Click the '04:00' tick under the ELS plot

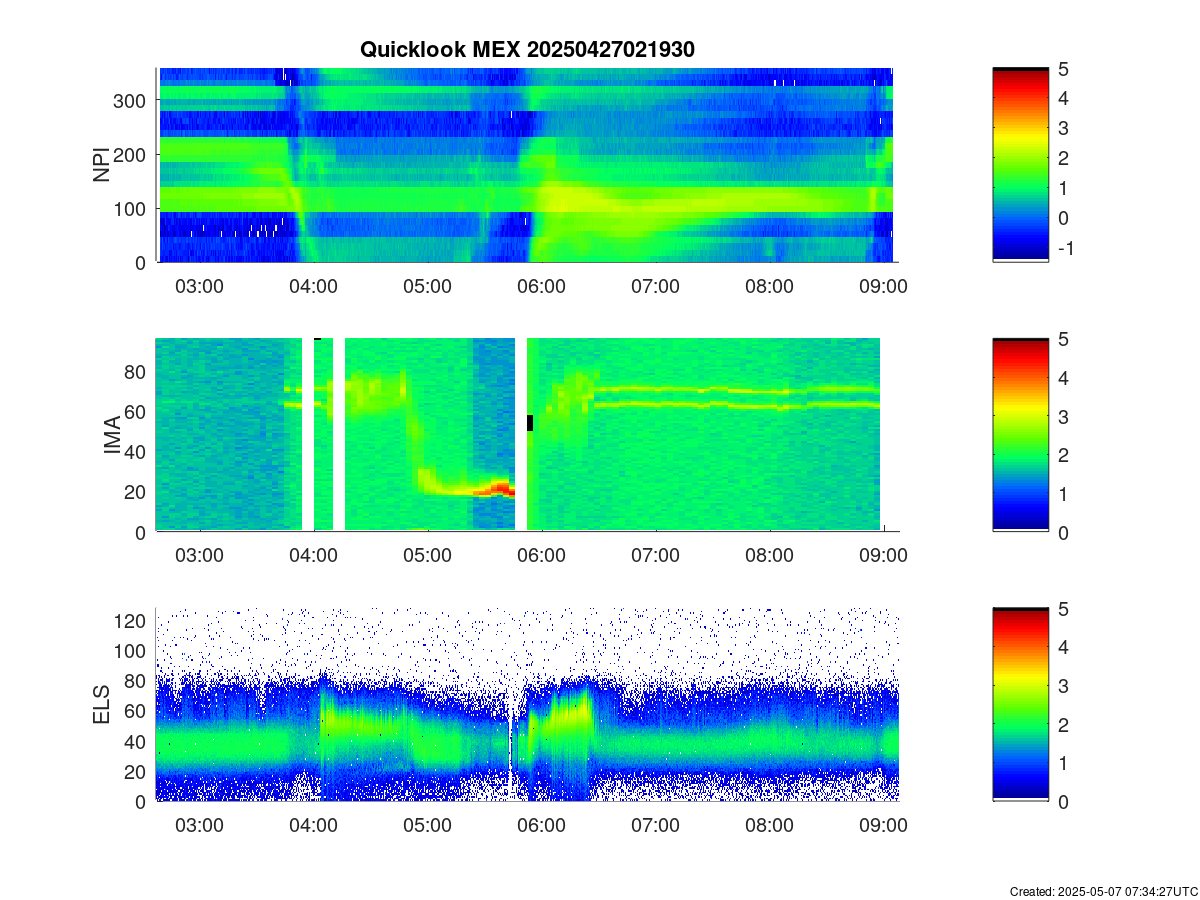pos(313,825)
